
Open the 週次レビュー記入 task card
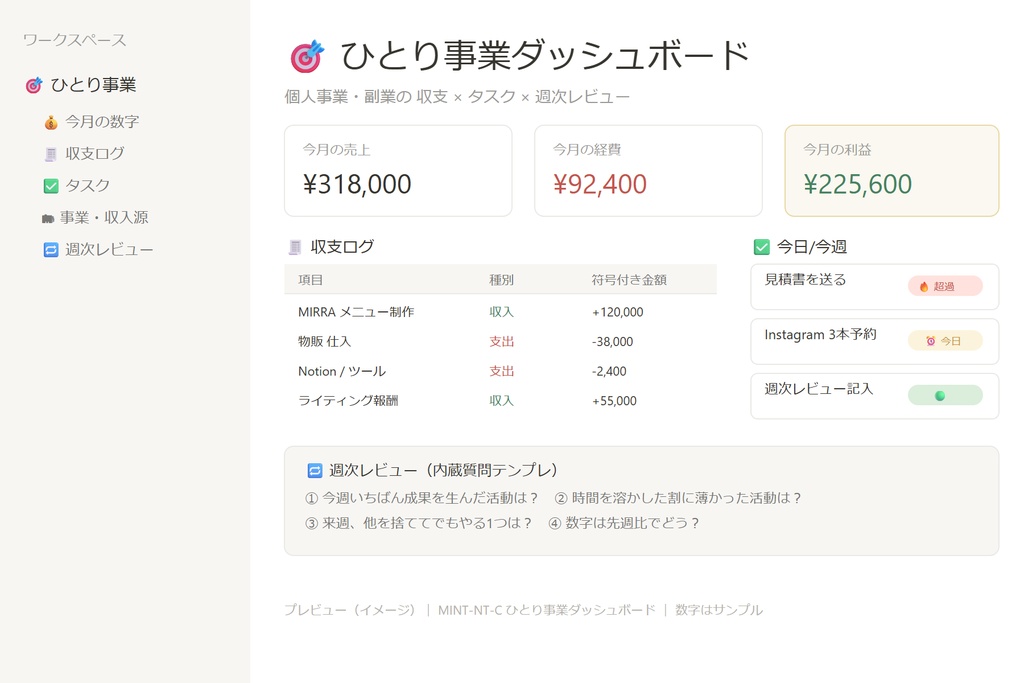(x=875, y=396)
